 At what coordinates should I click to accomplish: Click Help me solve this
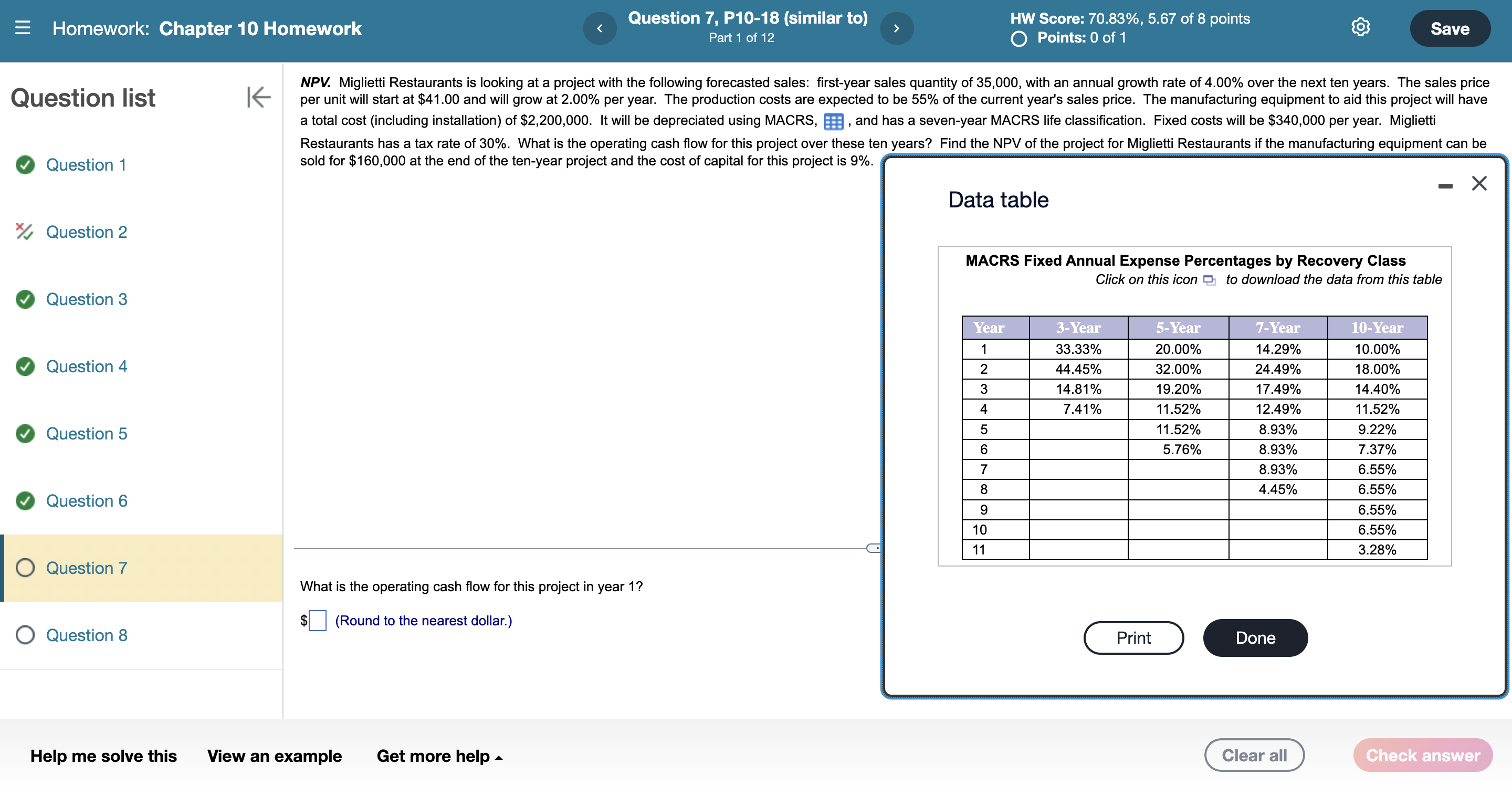103,756
